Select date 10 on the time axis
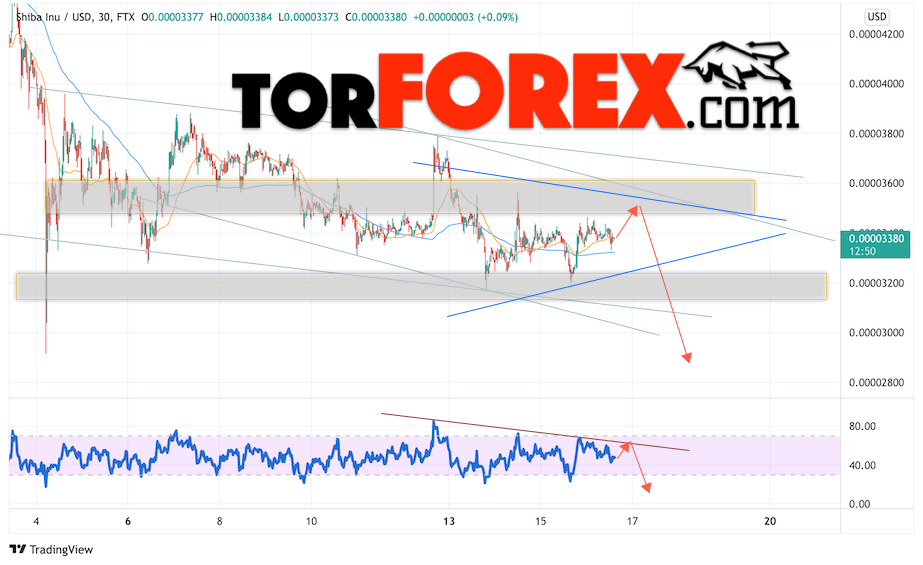This screenshot has width=923, height=565. [x=311, y=521]
